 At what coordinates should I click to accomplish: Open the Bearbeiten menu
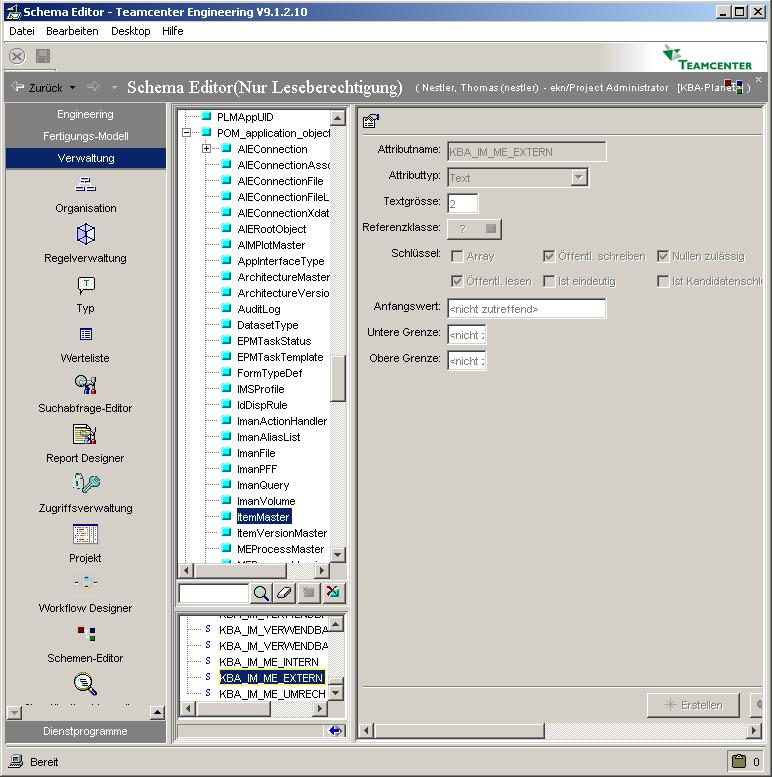click(72, 31)
